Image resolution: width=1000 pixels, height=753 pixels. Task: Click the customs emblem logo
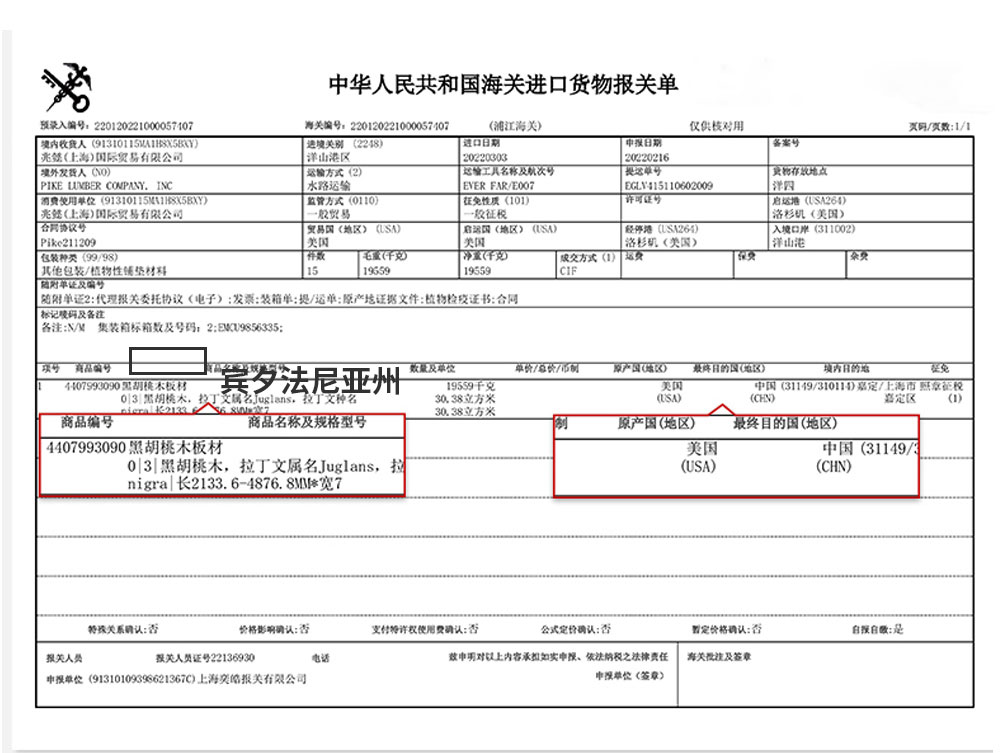[66, 88]
